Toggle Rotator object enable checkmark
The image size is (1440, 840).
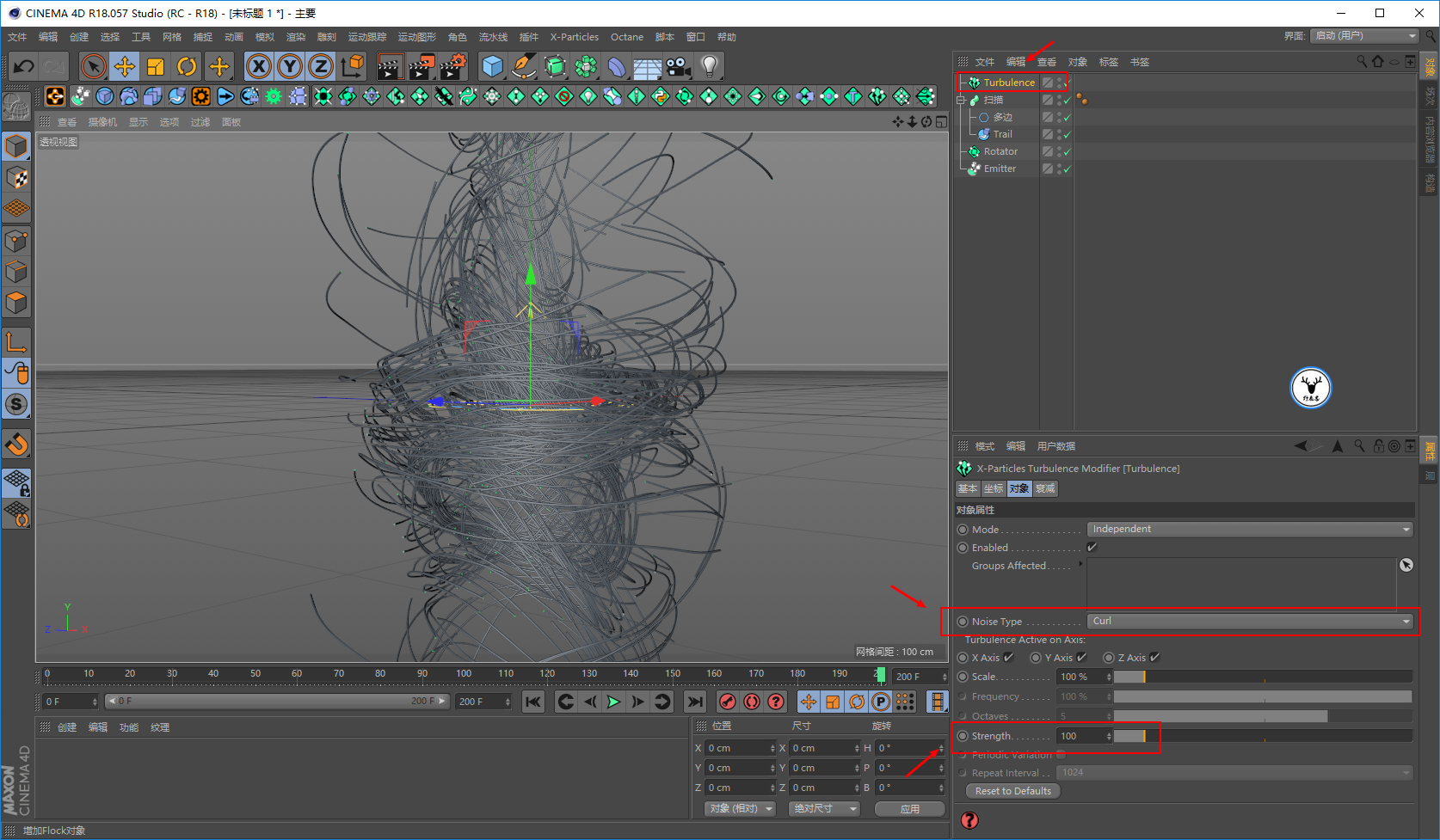[1067, 152]
